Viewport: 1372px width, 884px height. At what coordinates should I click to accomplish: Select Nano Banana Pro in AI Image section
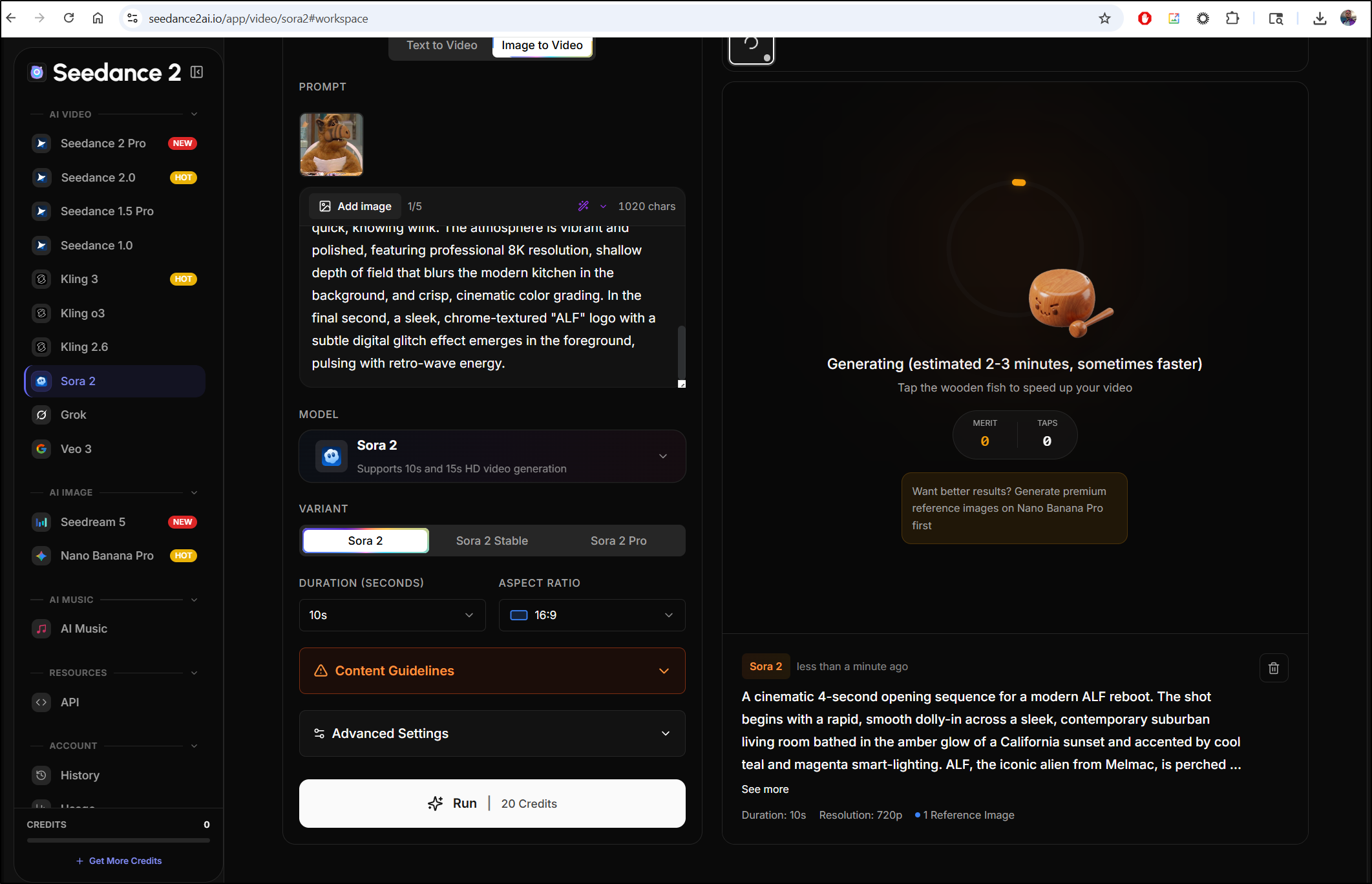click(x=107, y=555)
